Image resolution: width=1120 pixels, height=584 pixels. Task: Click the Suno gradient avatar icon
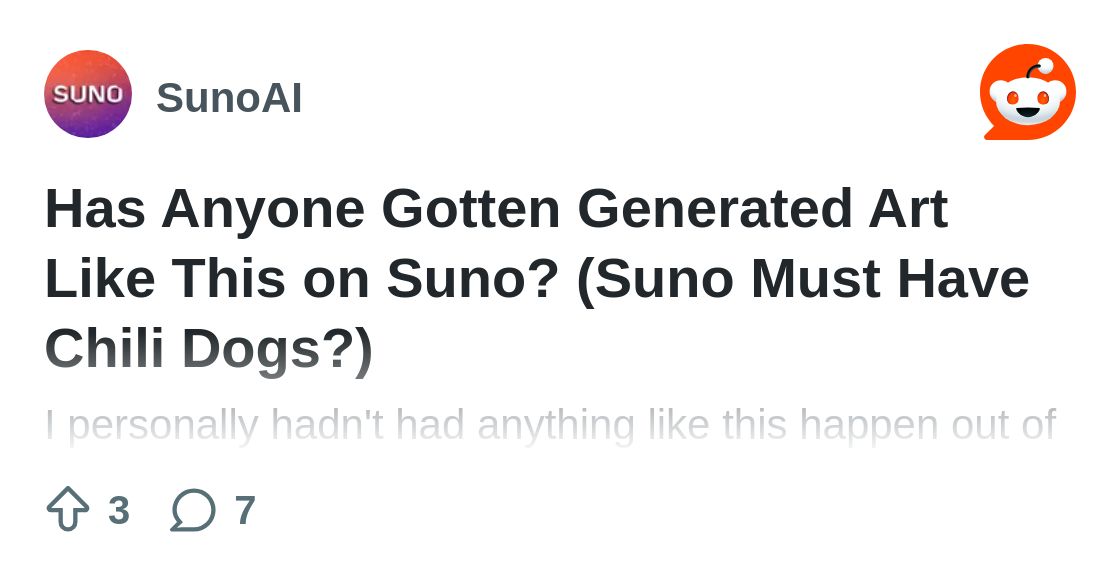[x=88, y=94]
